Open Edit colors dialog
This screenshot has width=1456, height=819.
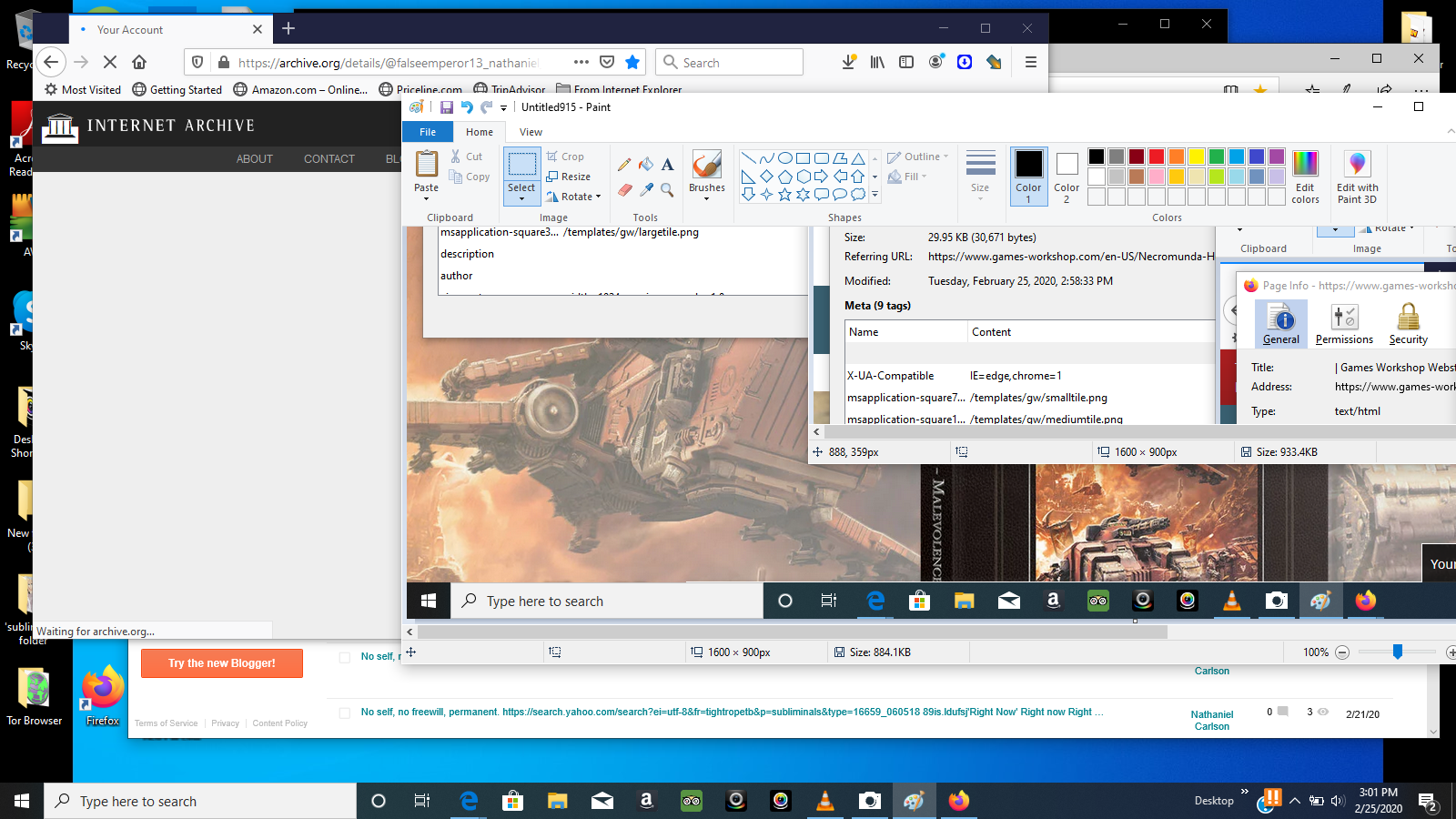(1305, 177)
